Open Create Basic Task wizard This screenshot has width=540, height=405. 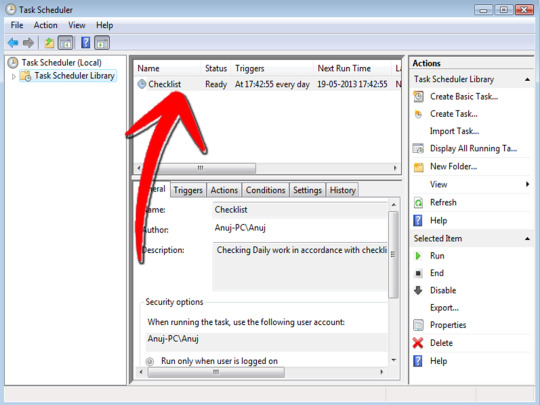click(464, 97)
